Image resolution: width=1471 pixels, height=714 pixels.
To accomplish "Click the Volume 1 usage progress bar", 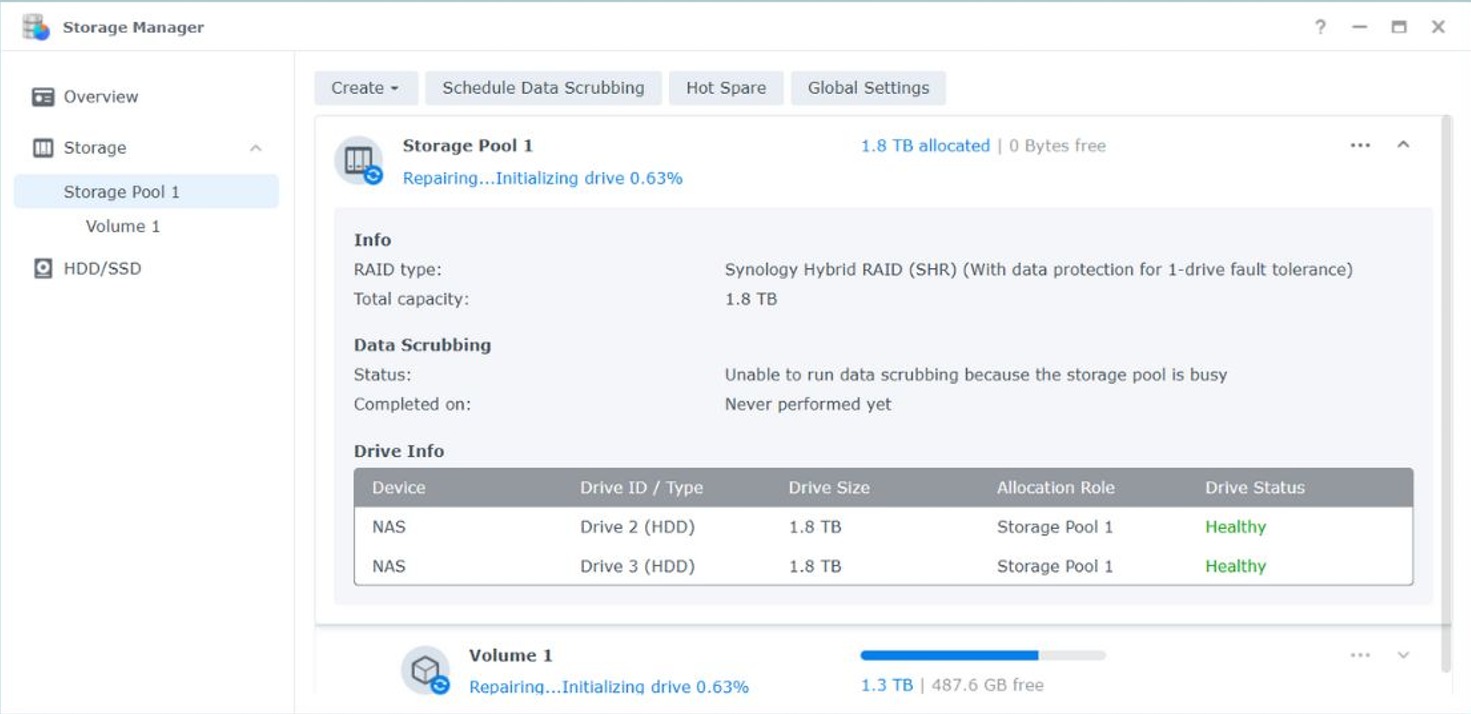I will (983, 656).
